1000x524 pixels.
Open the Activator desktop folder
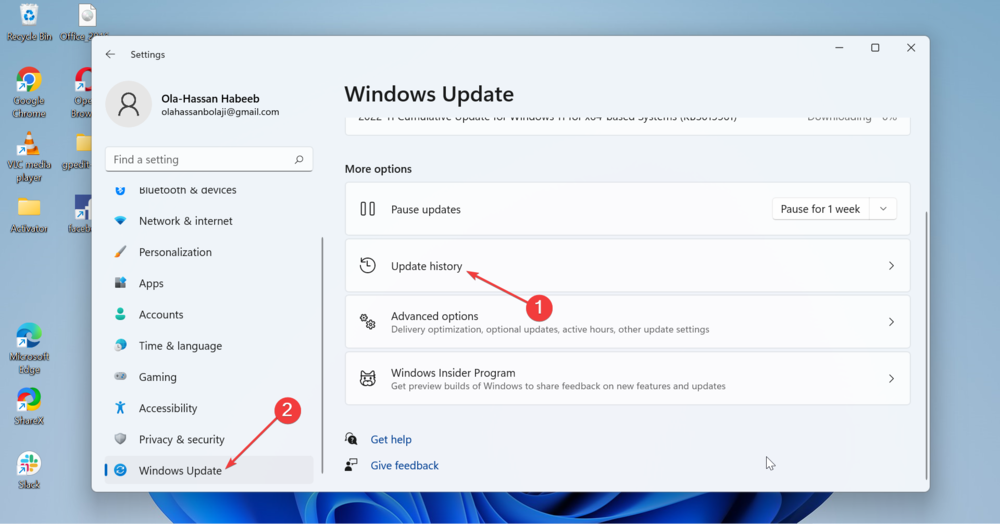(x=29, y=215)
